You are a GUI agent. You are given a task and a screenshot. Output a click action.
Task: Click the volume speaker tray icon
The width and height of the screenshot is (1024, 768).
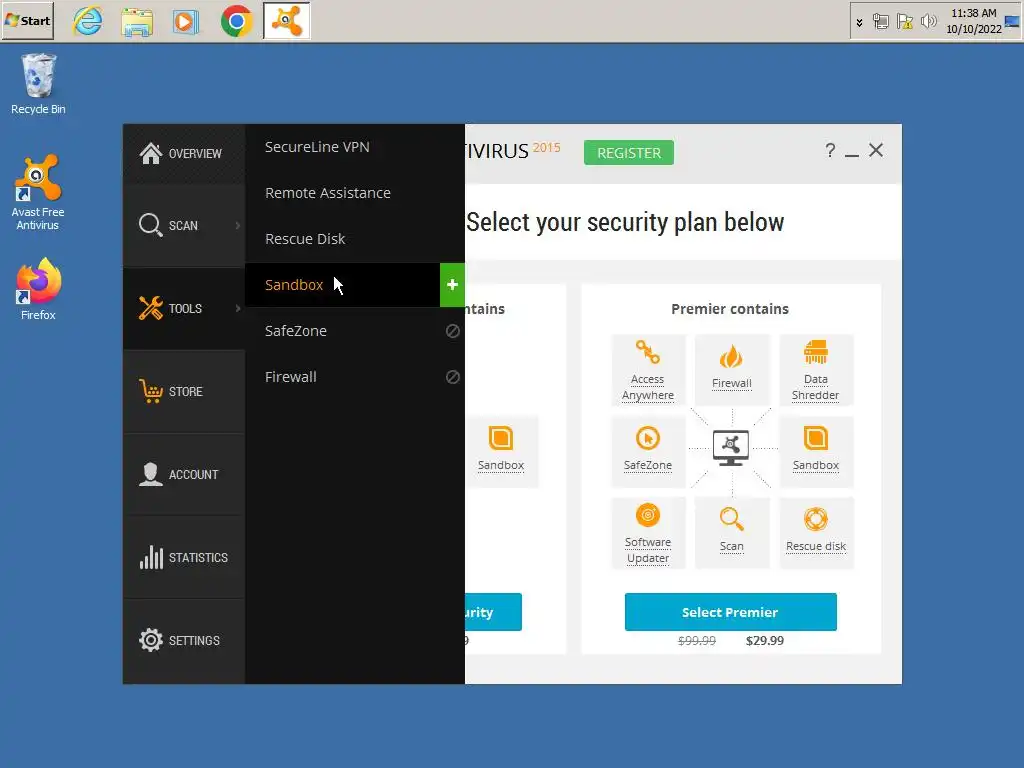[x=928, y=22]
